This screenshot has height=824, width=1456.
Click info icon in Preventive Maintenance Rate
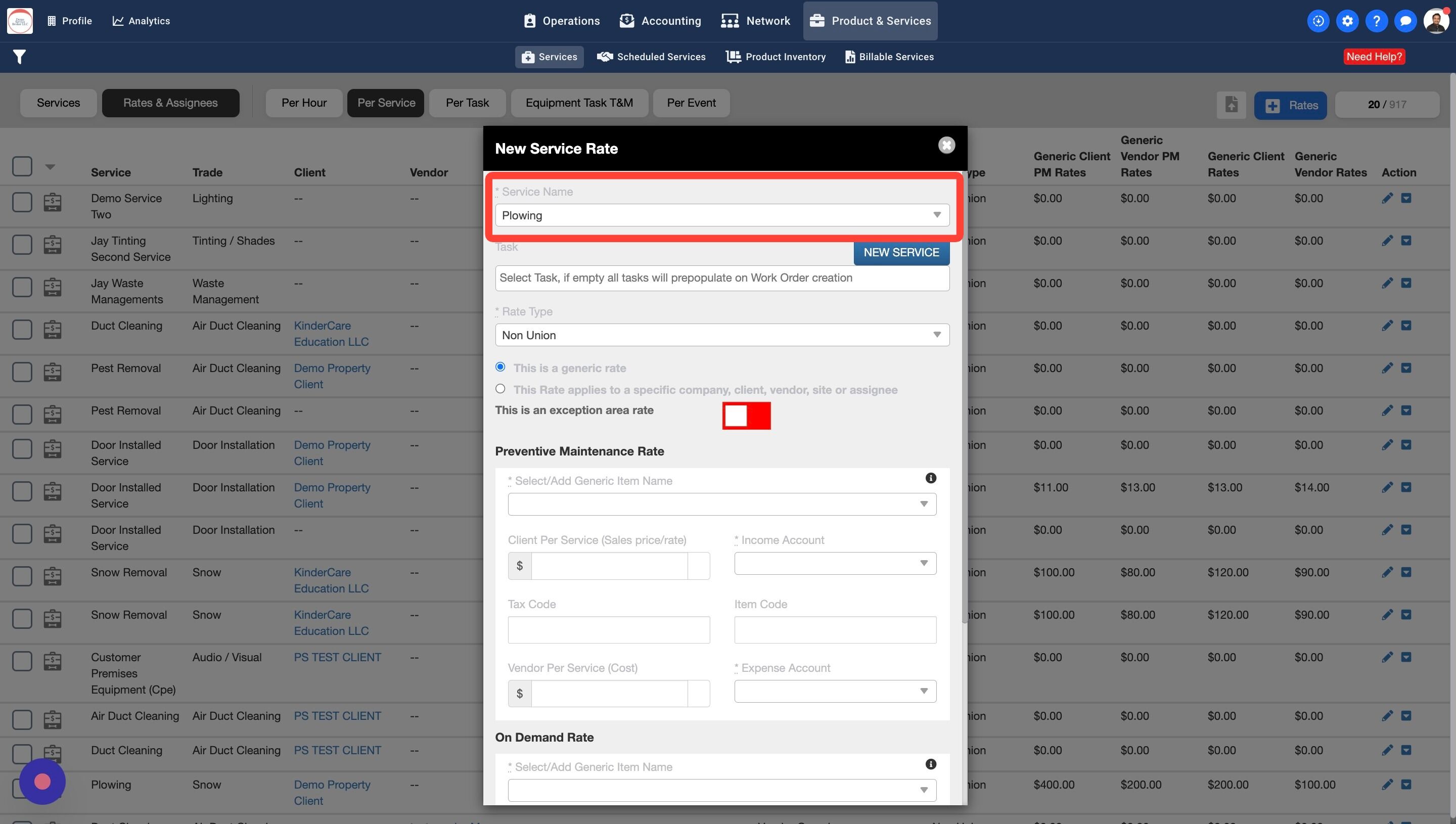[930, 478]
